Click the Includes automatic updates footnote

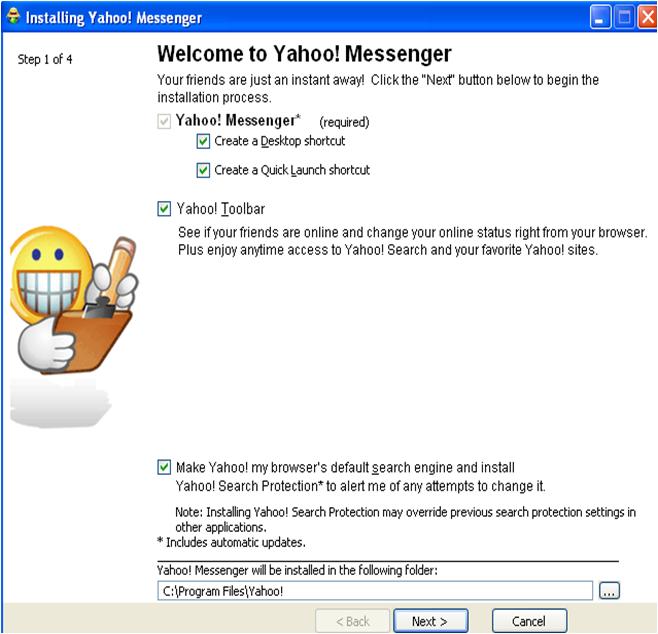coord(232,543)
